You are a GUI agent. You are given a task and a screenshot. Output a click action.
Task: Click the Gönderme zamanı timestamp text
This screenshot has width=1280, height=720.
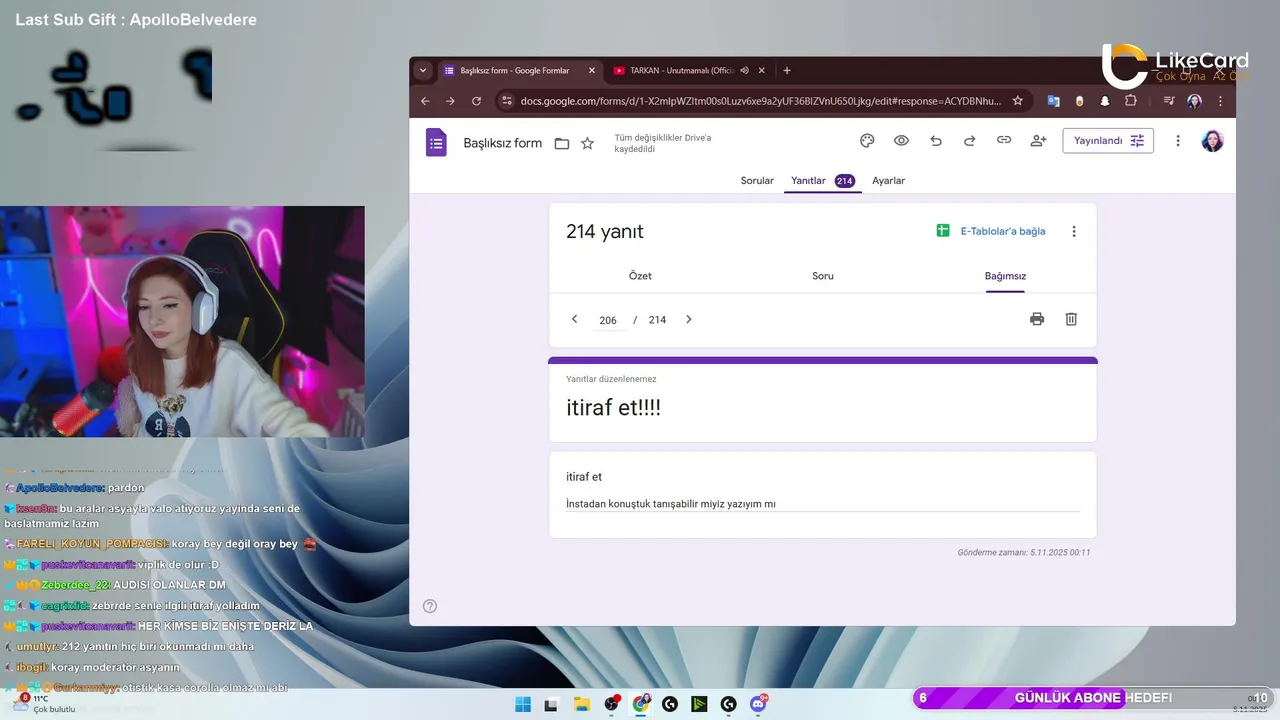tap(1024, 552)
